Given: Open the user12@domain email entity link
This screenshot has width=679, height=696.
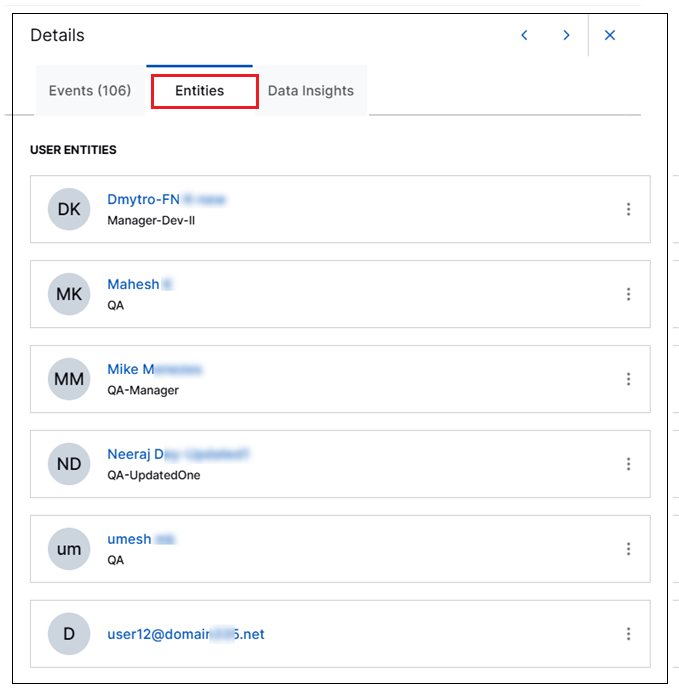Looking at the screenshot, I should pos(185,634).
